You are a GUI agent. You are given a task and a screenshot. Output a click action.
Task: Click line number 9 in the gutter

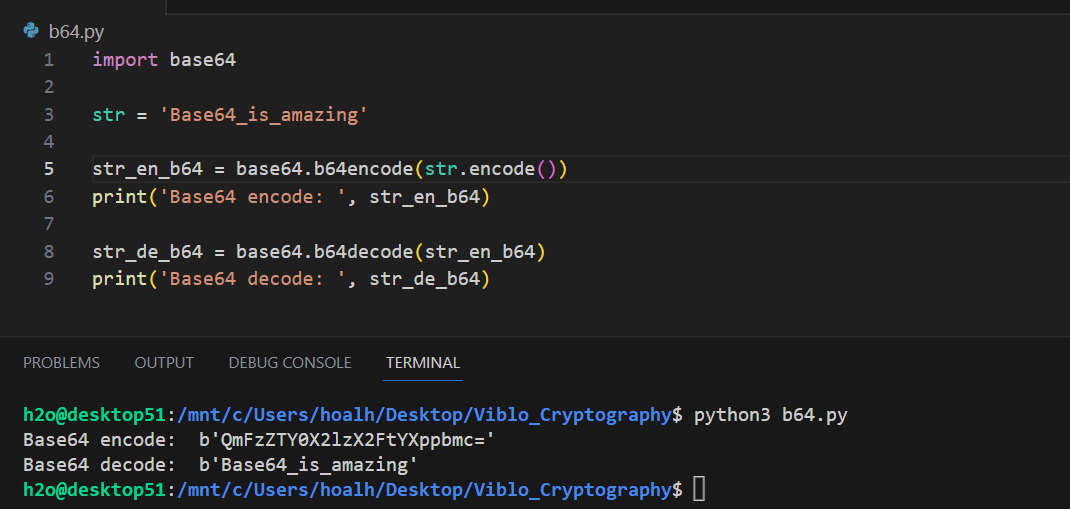[48, 279]
